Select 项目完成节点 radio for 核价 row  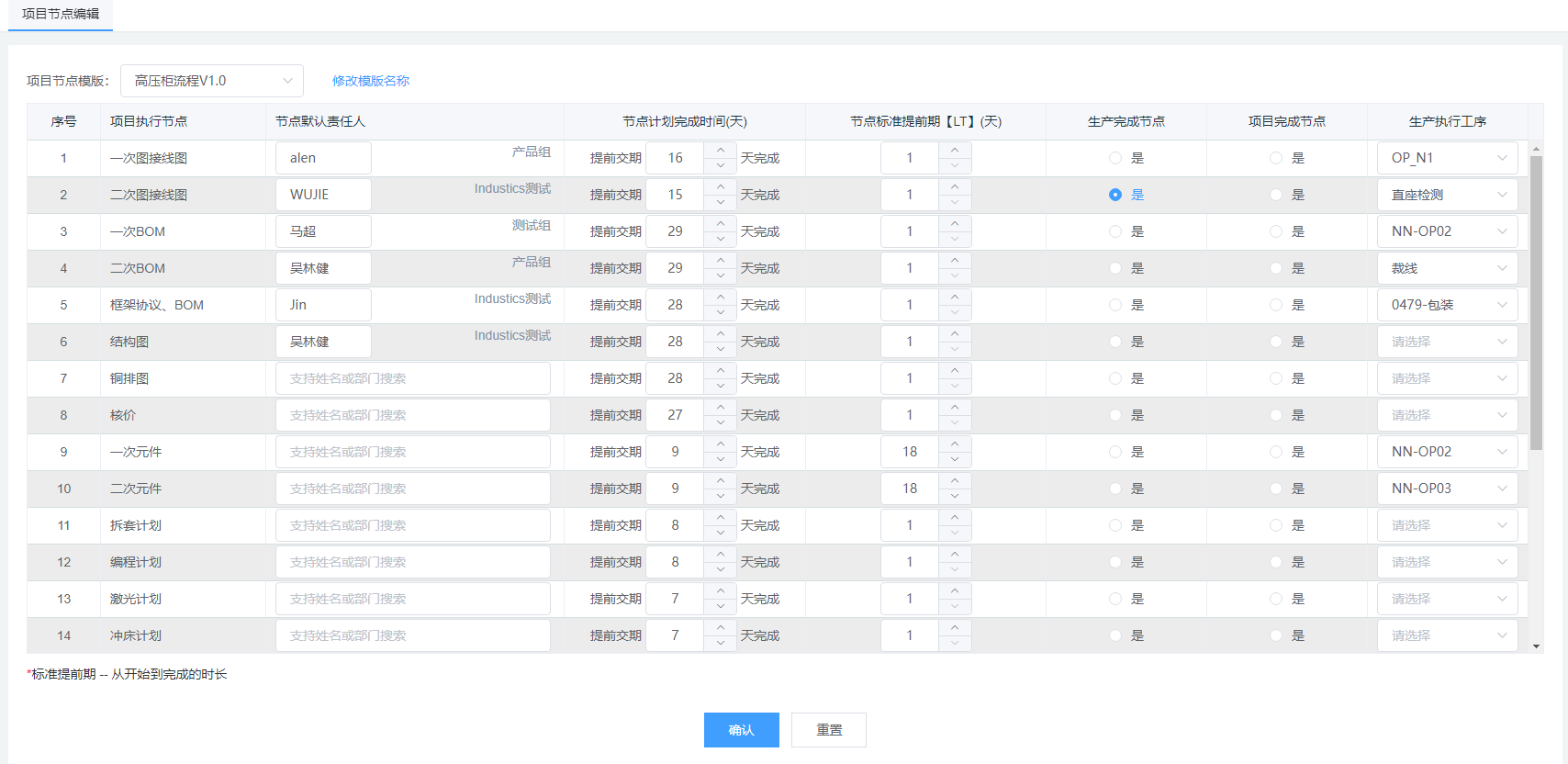coord(1275,415)
